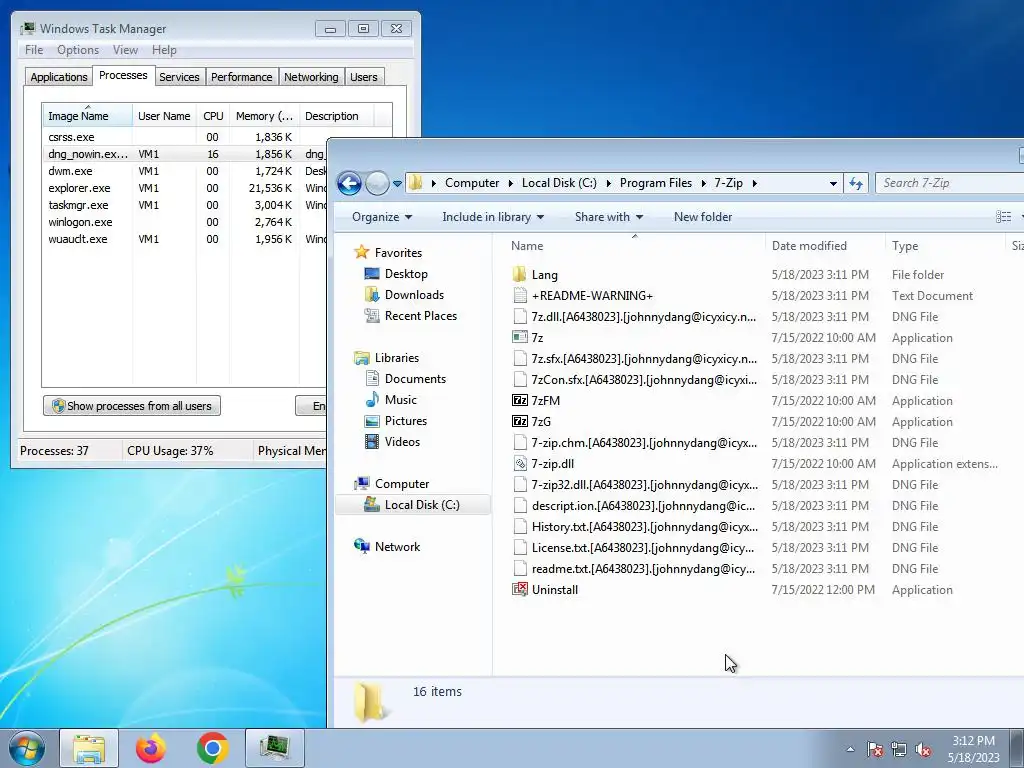Select dng_nowin.exe process row

(x=186, y=154)
